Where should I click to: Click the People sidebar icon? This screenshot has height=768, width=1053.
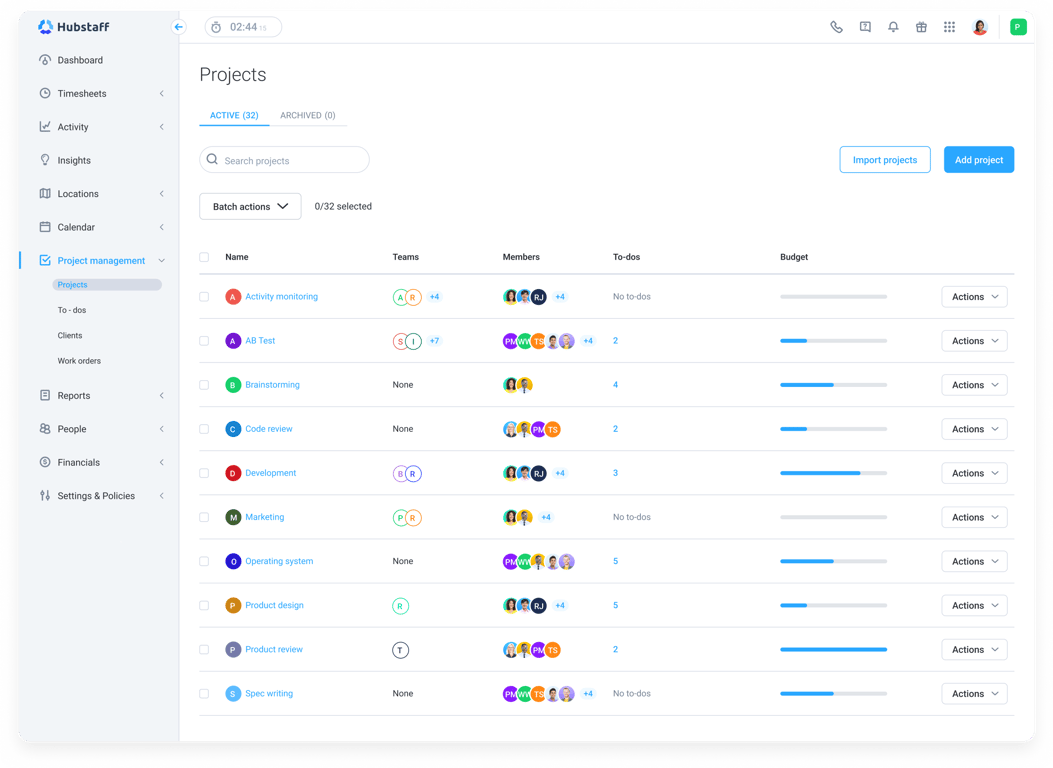45,428
